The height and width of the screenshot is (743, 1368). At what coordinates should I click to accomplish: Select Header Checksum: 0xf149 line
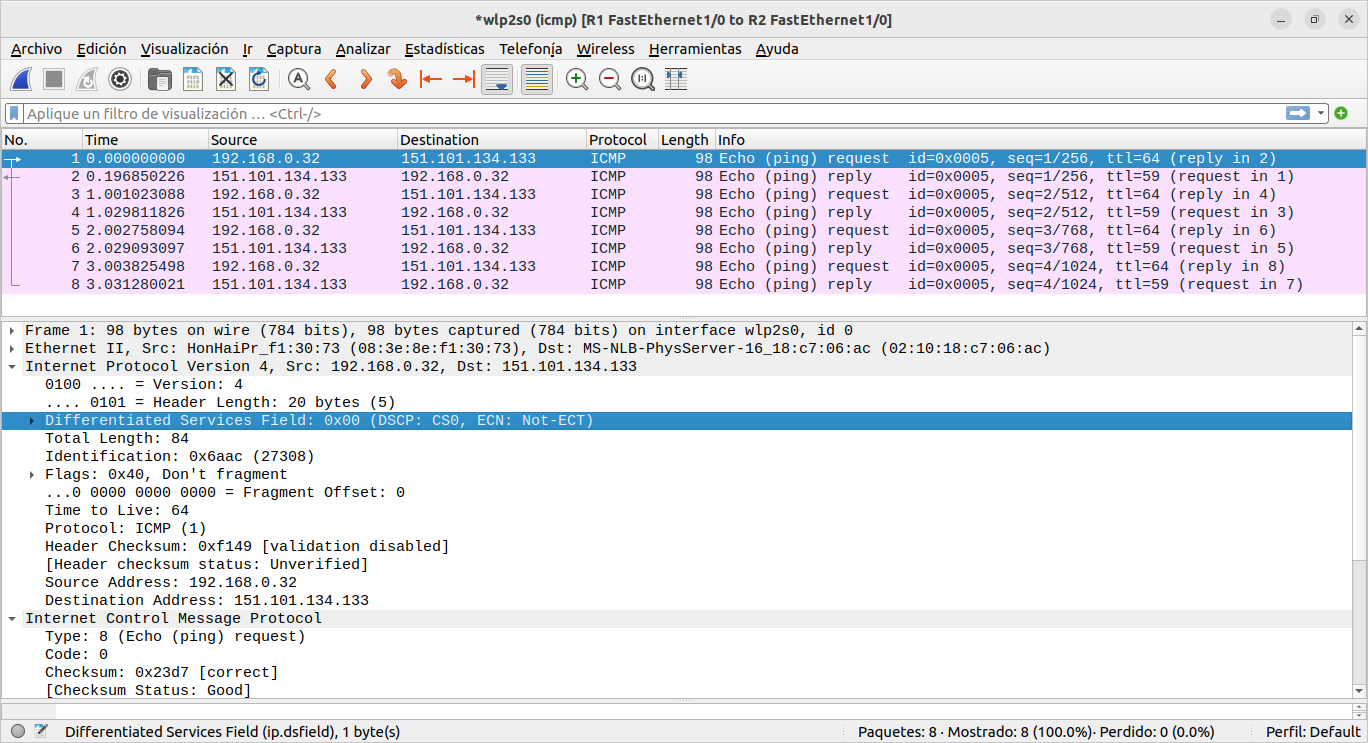247,546
